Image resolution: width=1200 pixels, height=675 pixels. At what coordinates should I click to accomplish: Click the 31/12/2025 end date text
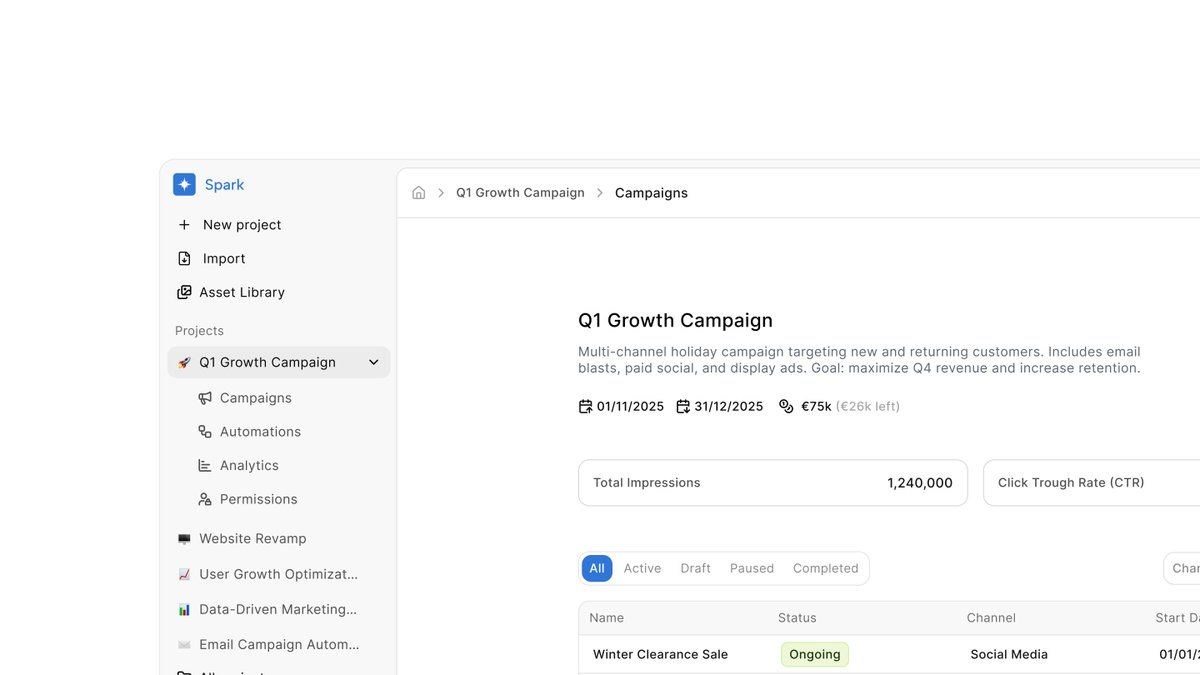pos(728,406)
